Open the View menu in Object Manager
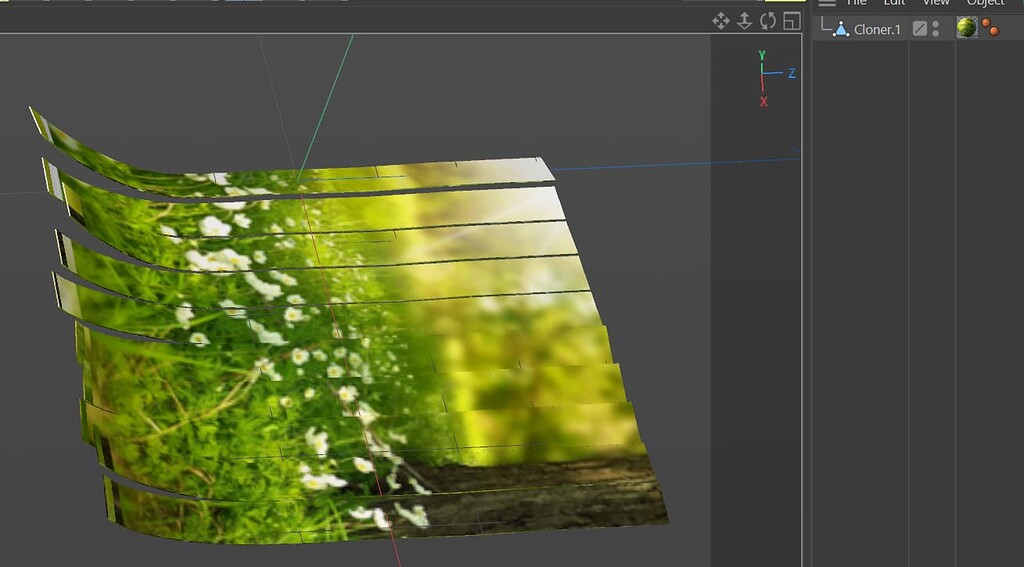Viewport: 1024px width, 567px height. (x=935, y=3)
